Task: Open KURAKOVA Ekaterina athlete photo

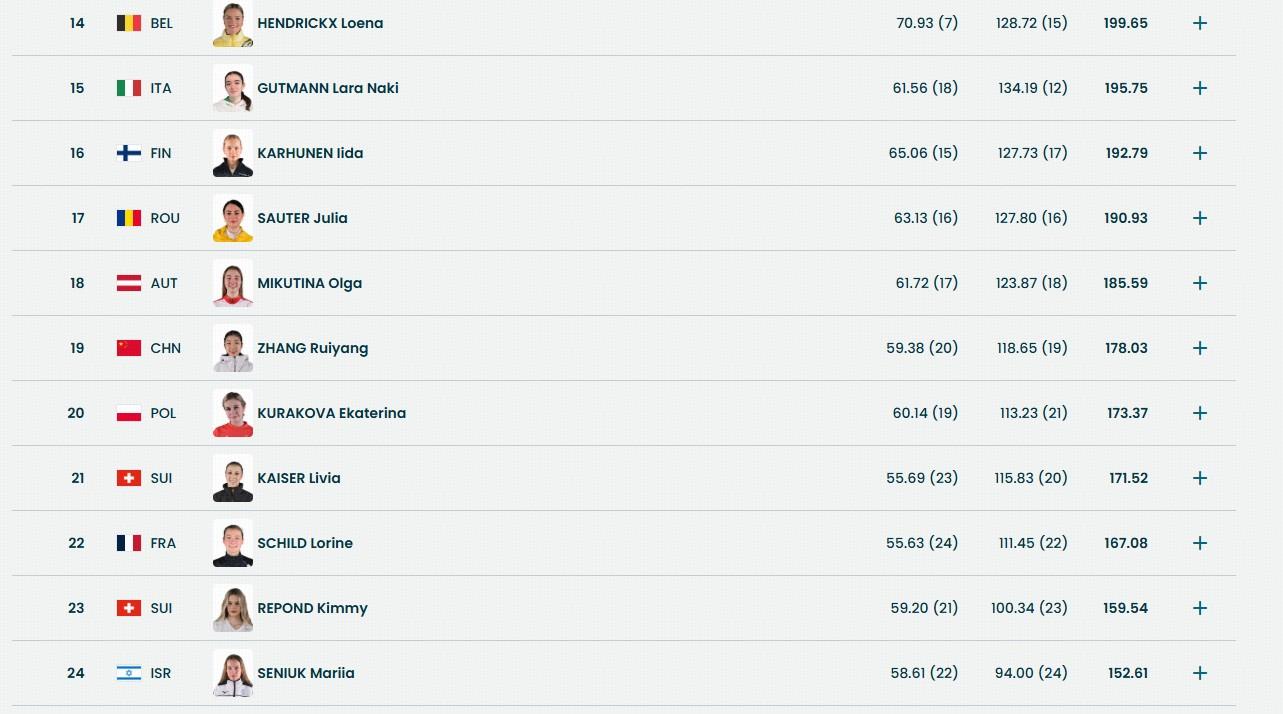Action: (233, 413)
